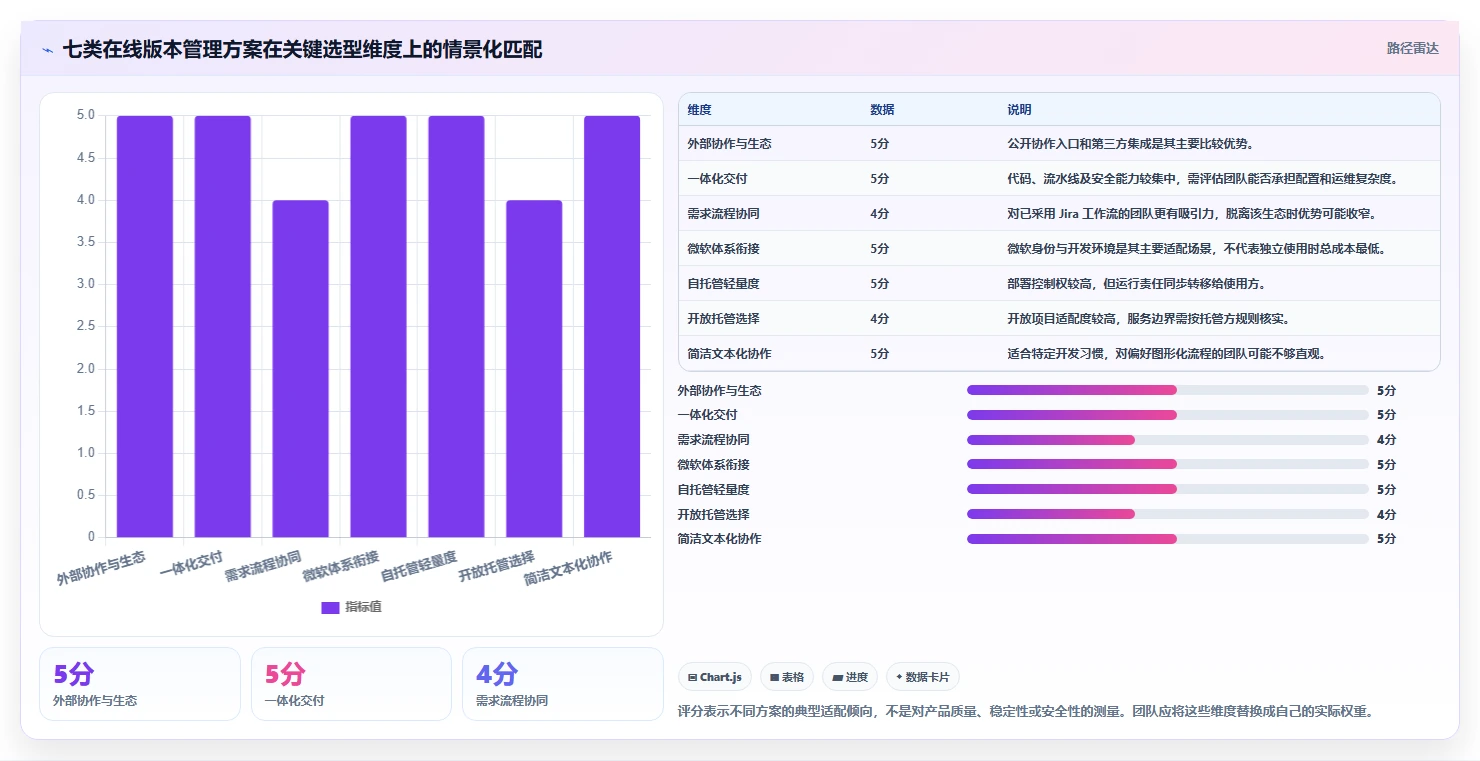Select the 数据卡片 tag pill
Screen dimensions: 1480x761
click(x=922, y=677)
